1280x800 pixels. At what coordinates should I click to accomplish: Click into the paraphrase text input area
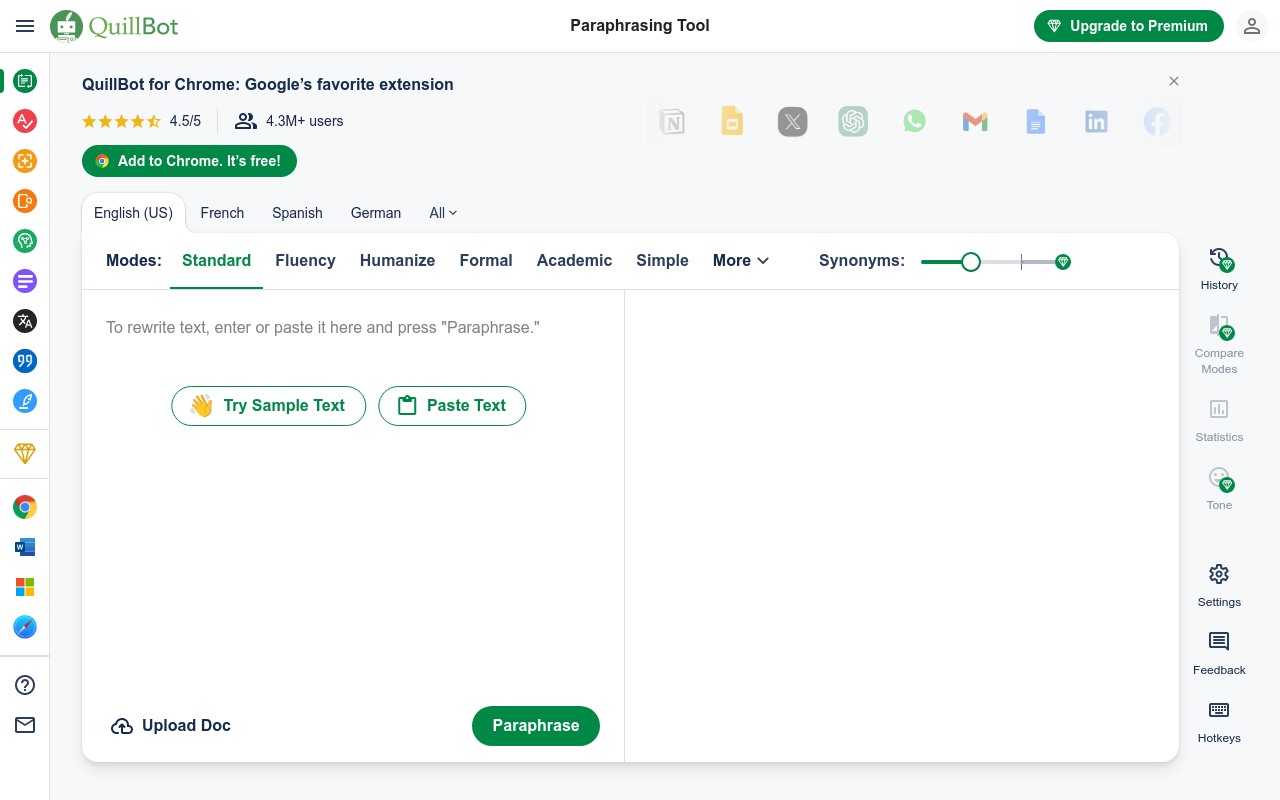(353, 327)
